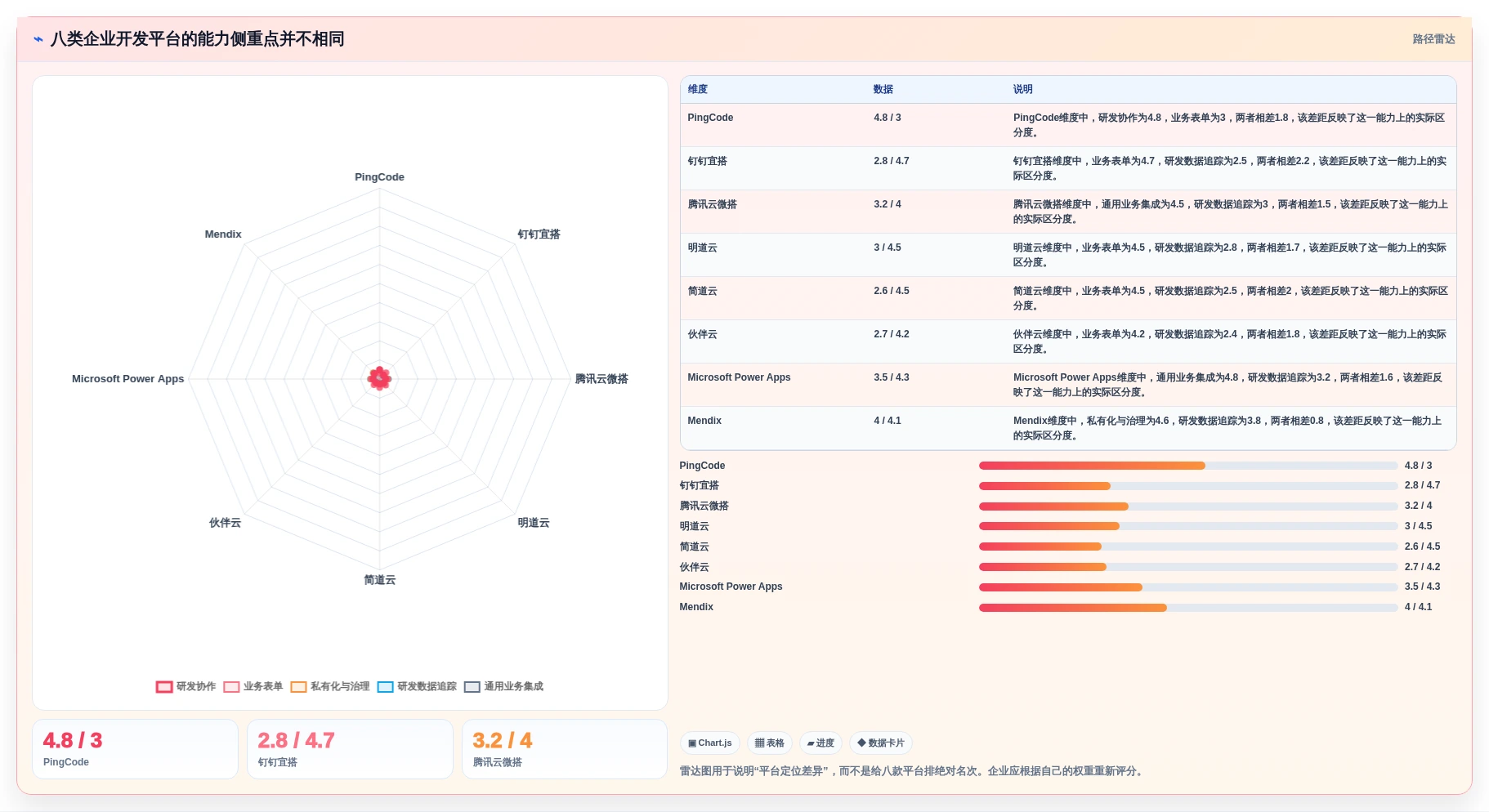Click the 3.2 / 4 table cell
This screenshot has height=812, width=1489.
(888, 204)
